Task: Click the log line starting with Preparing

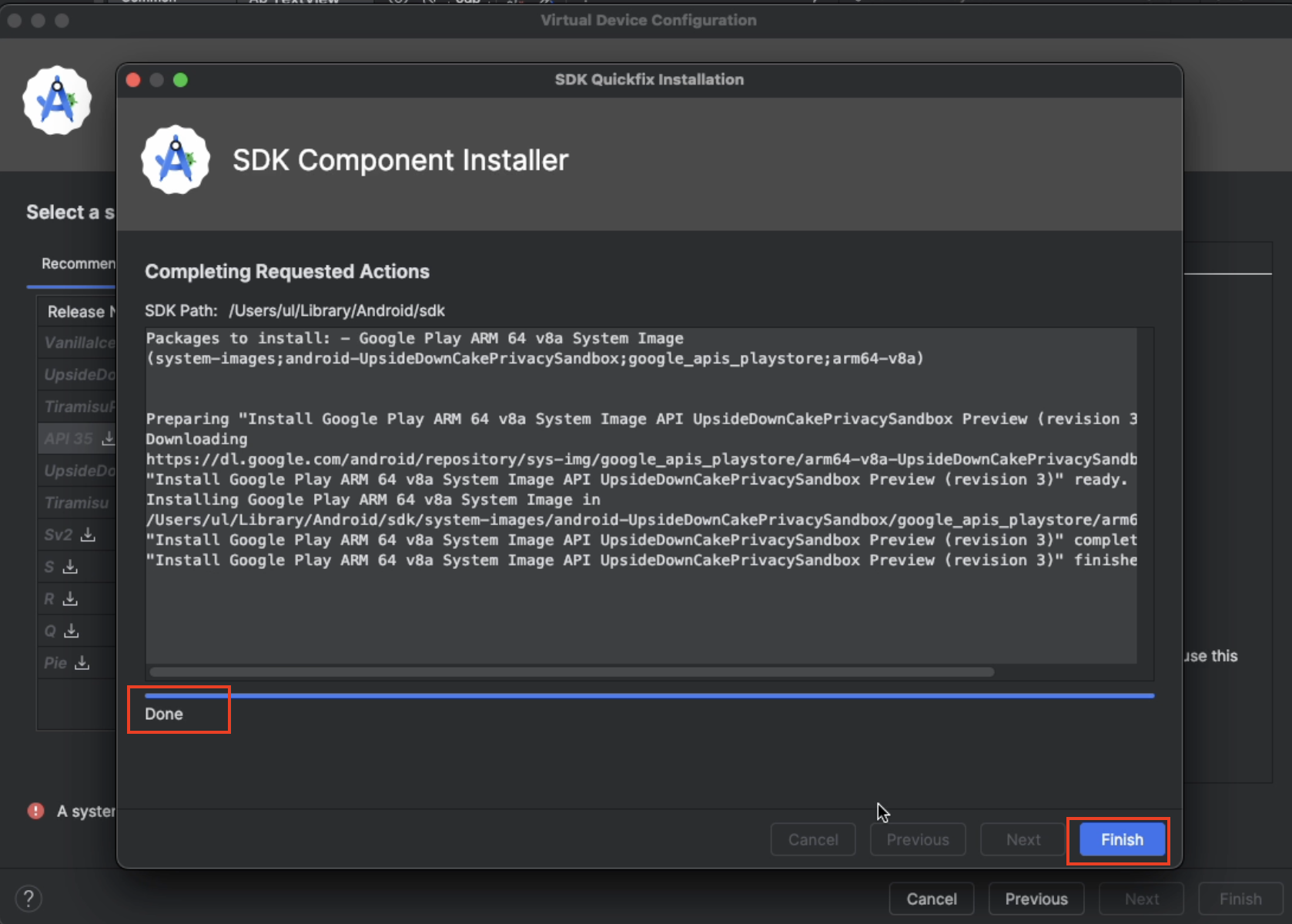Action: pos(641,419)
